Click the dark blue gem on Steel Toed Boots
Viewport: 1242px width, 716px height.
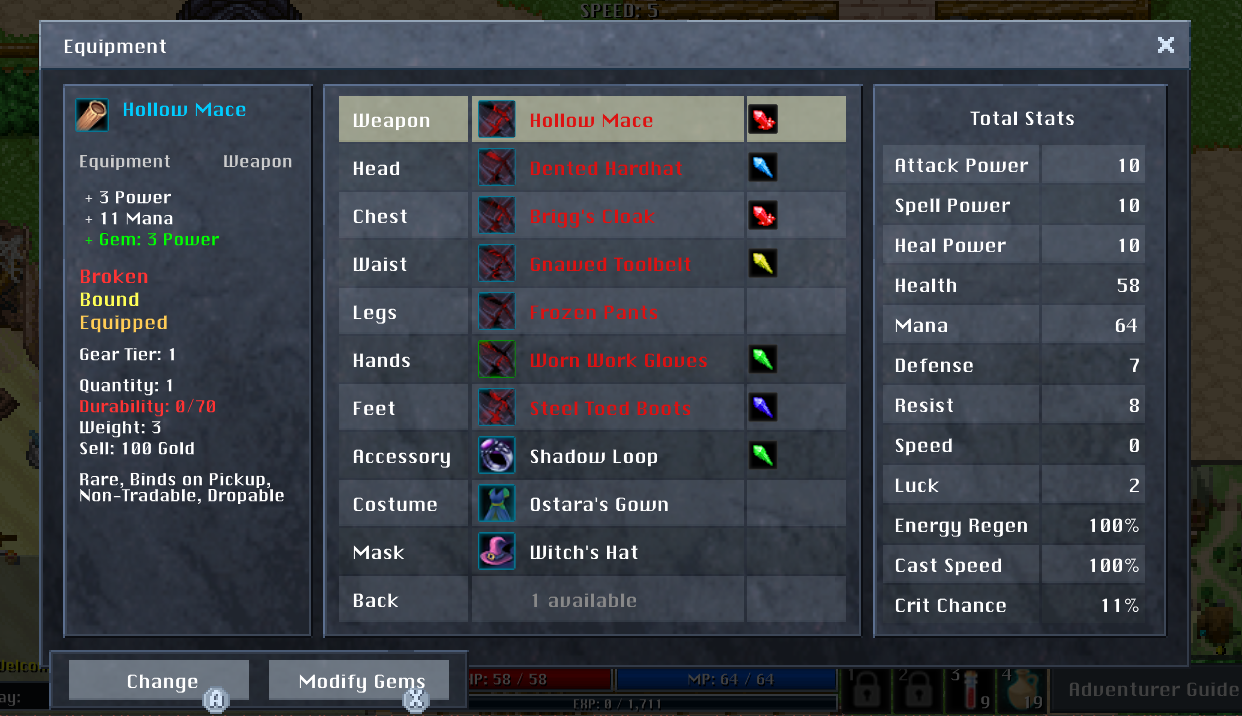coord(763,408)
